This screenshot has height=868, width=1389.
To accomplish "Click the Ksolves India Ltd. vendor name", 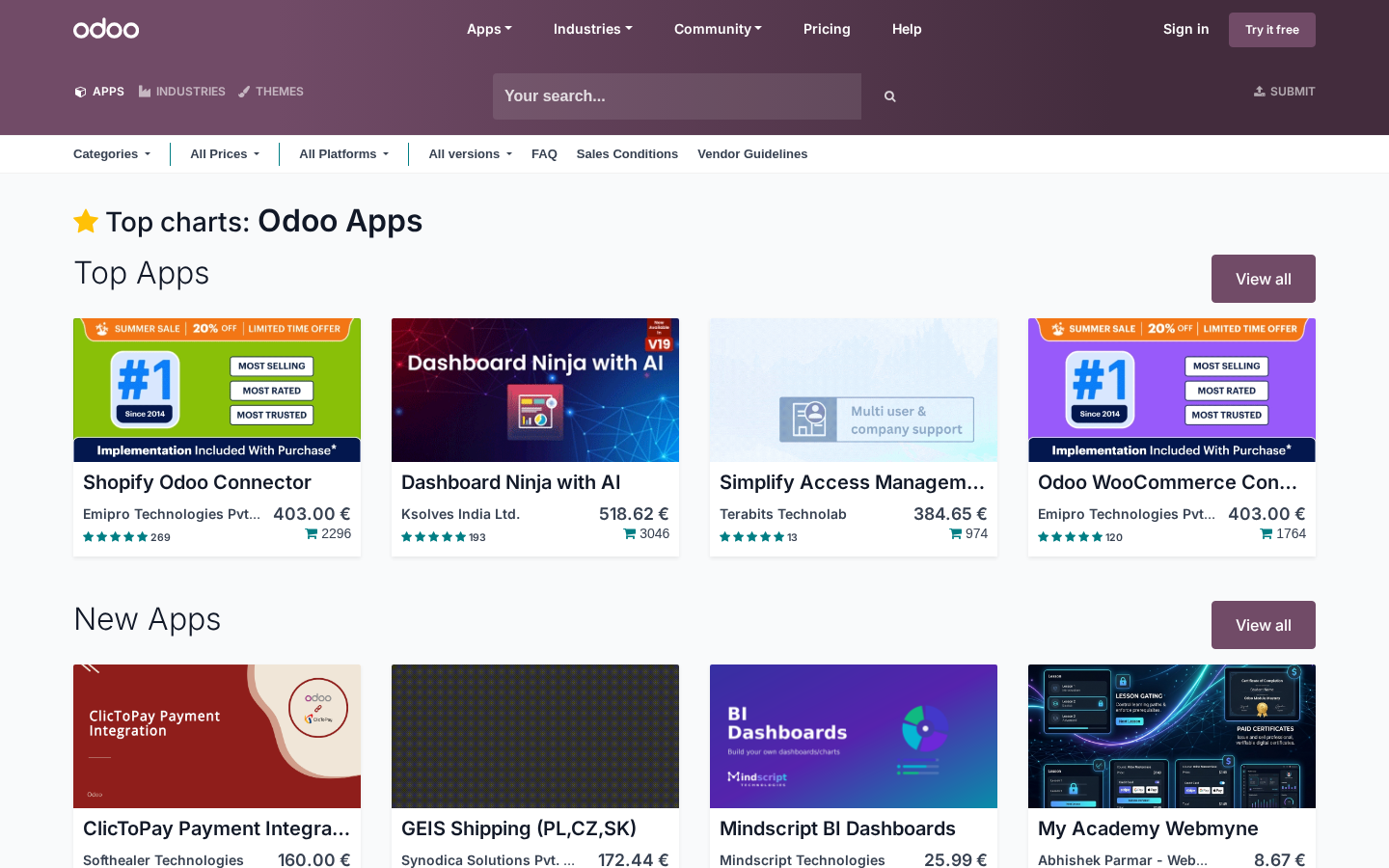I will (460, 514).
